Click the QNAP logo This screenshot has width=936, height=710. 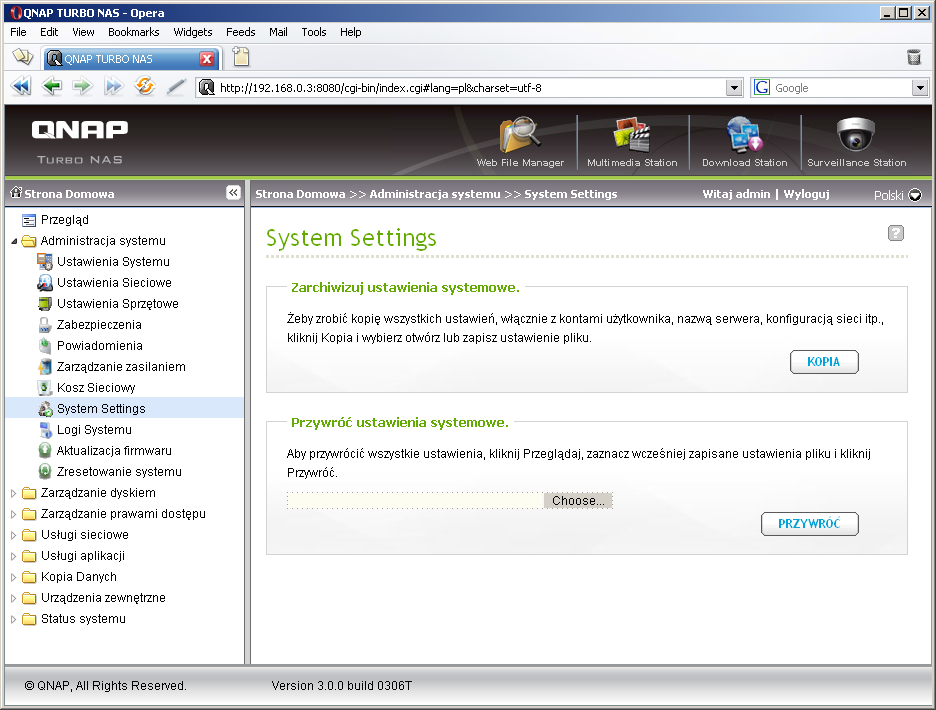click(79, 130)
